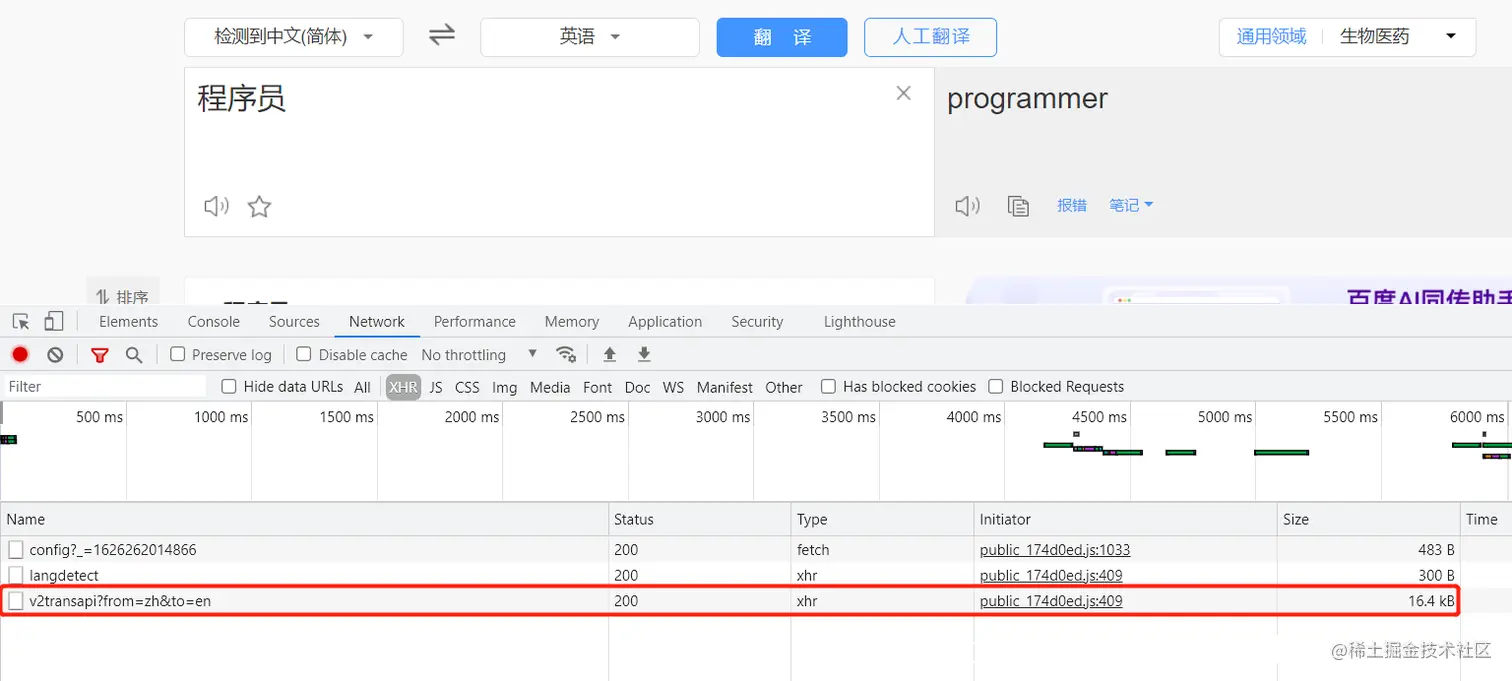The image size is (1512, 681).
Task: Filter requests by CSS type
Action: [x=467, y=387]
